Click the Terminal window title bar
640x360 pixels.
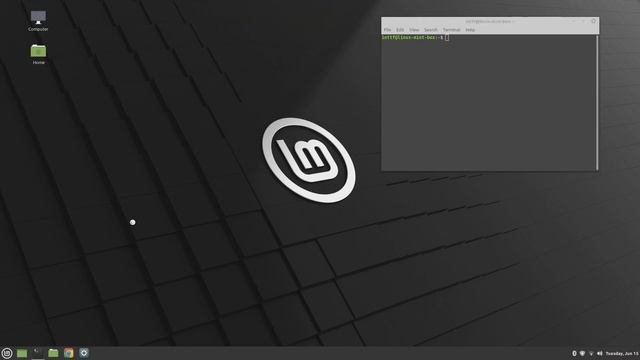point(490,21)
